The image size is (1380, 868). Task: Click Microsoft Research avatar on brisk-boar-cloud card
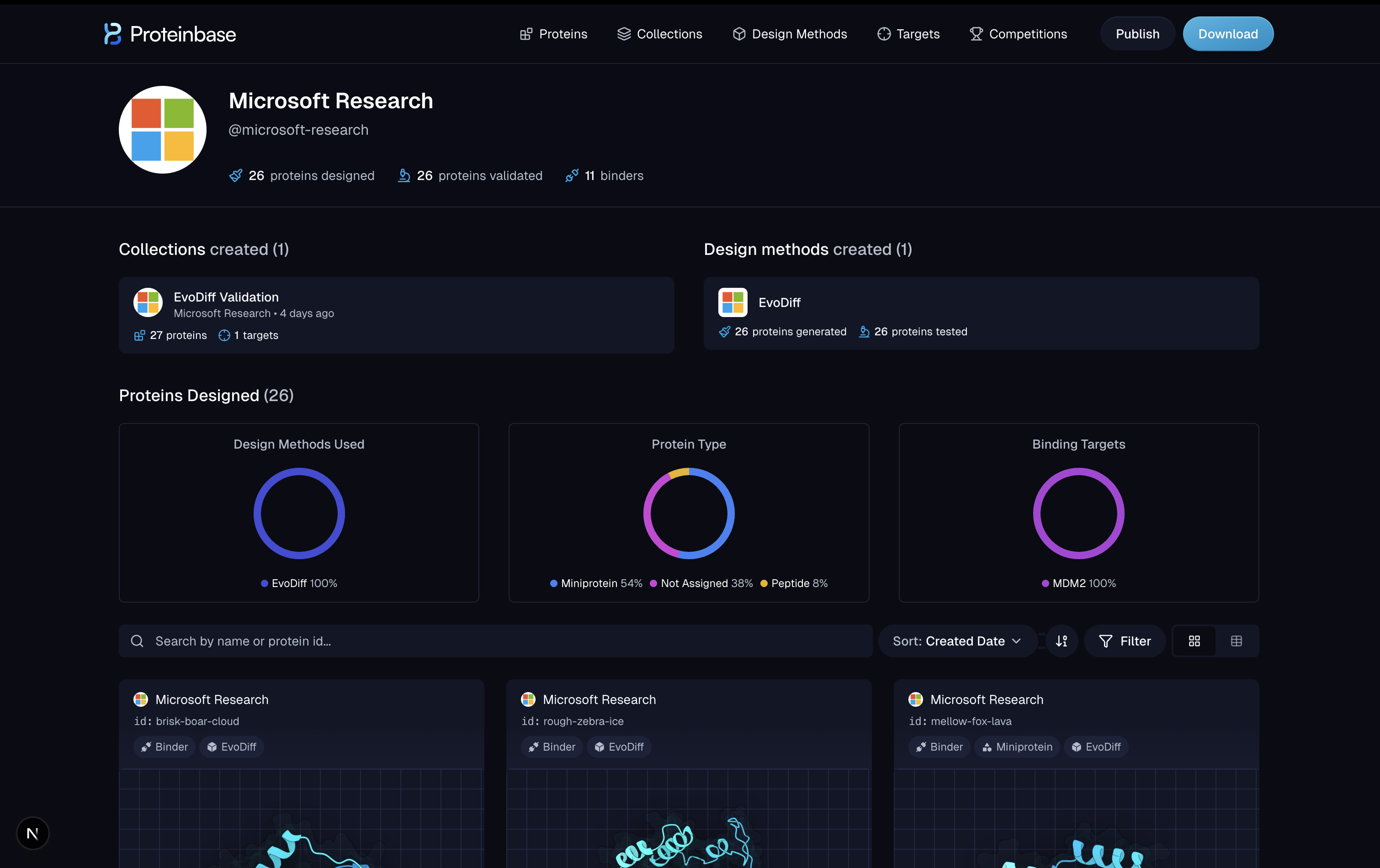pyautogui.click(x=140, y=699)
